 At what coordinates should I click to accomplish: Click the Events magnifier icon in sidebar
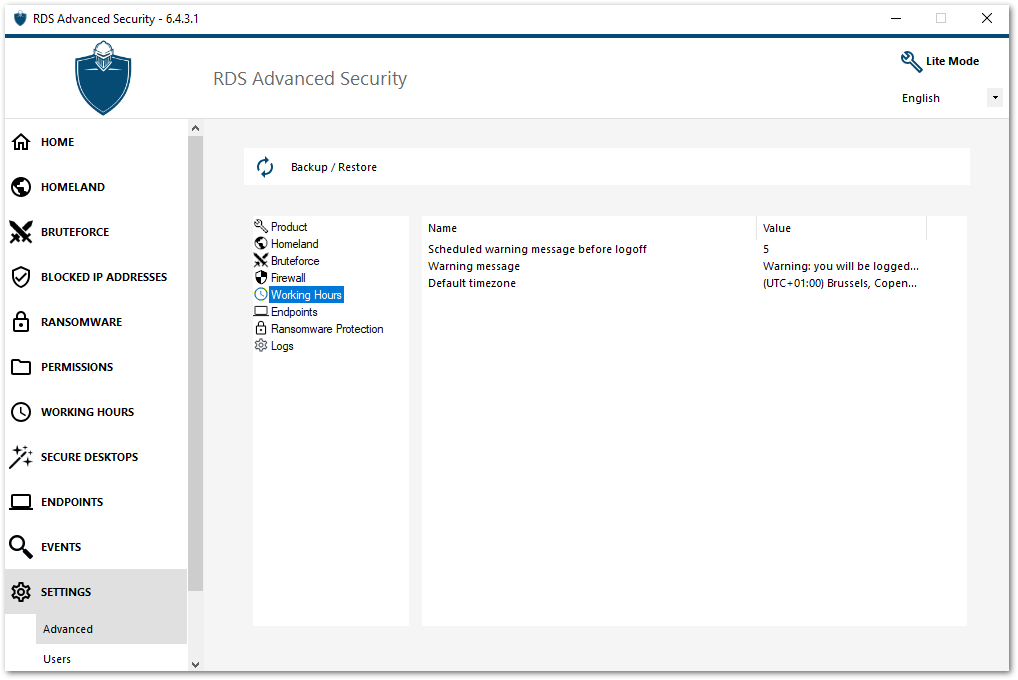[21, 547]
